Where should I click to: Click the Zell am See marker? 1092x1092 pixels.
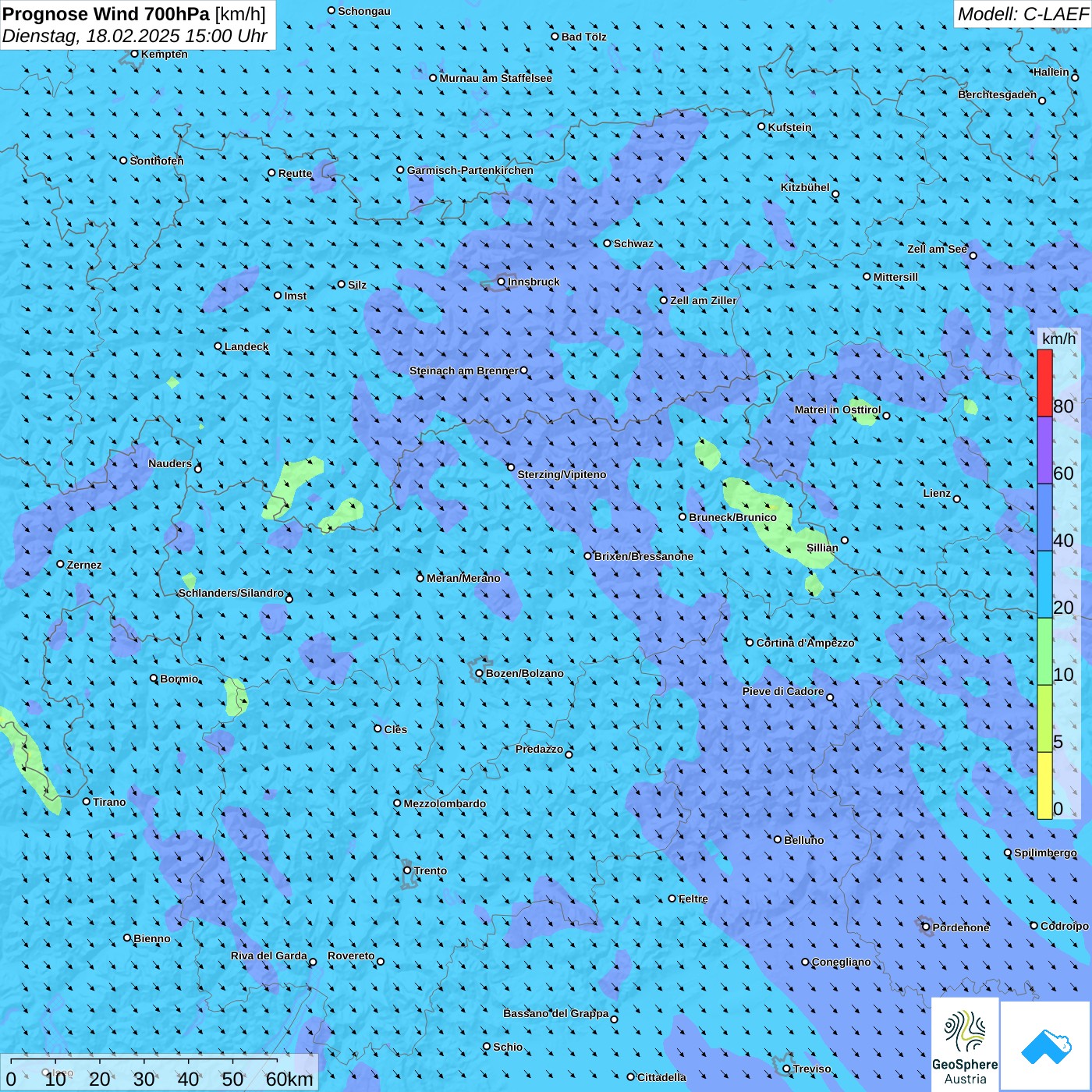[x=973, y=255]
